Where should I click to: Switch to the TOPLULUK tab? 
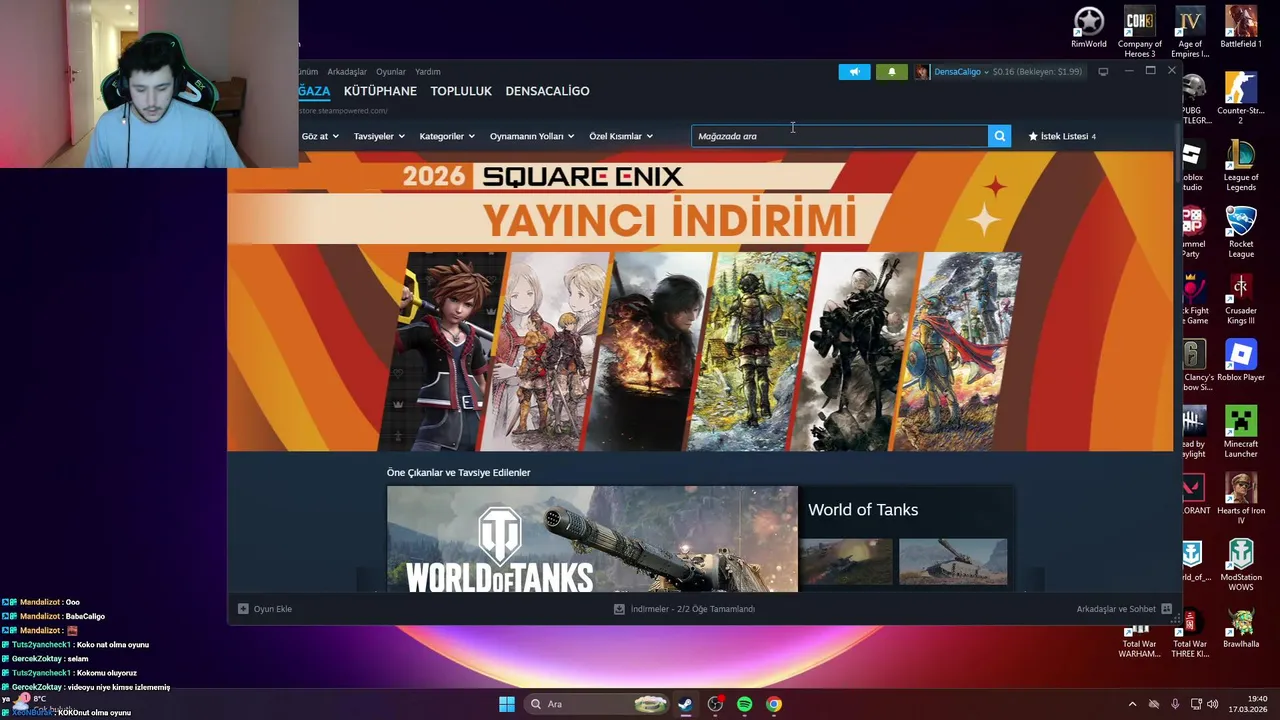click(x=461, y=91)
